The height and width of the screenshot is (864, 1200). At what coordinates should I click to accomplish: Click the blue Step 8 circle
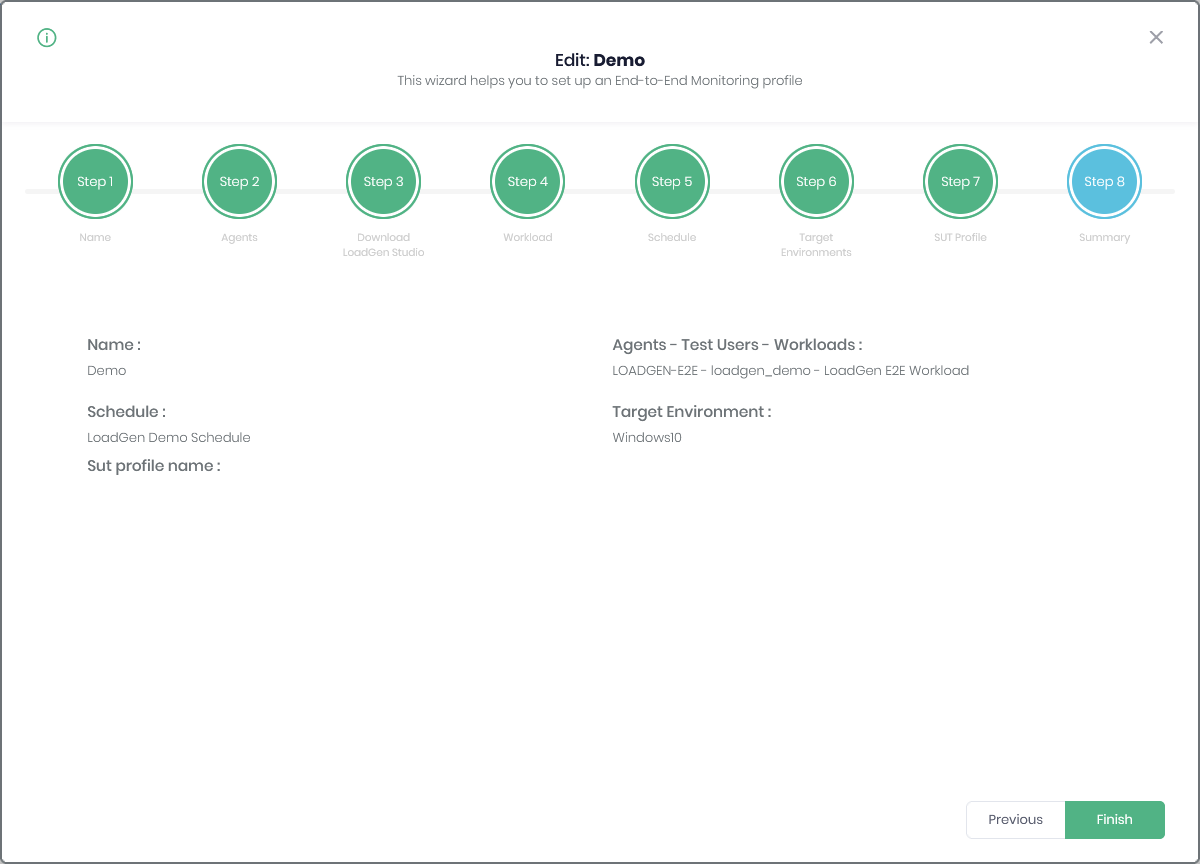click(1104, 182)
